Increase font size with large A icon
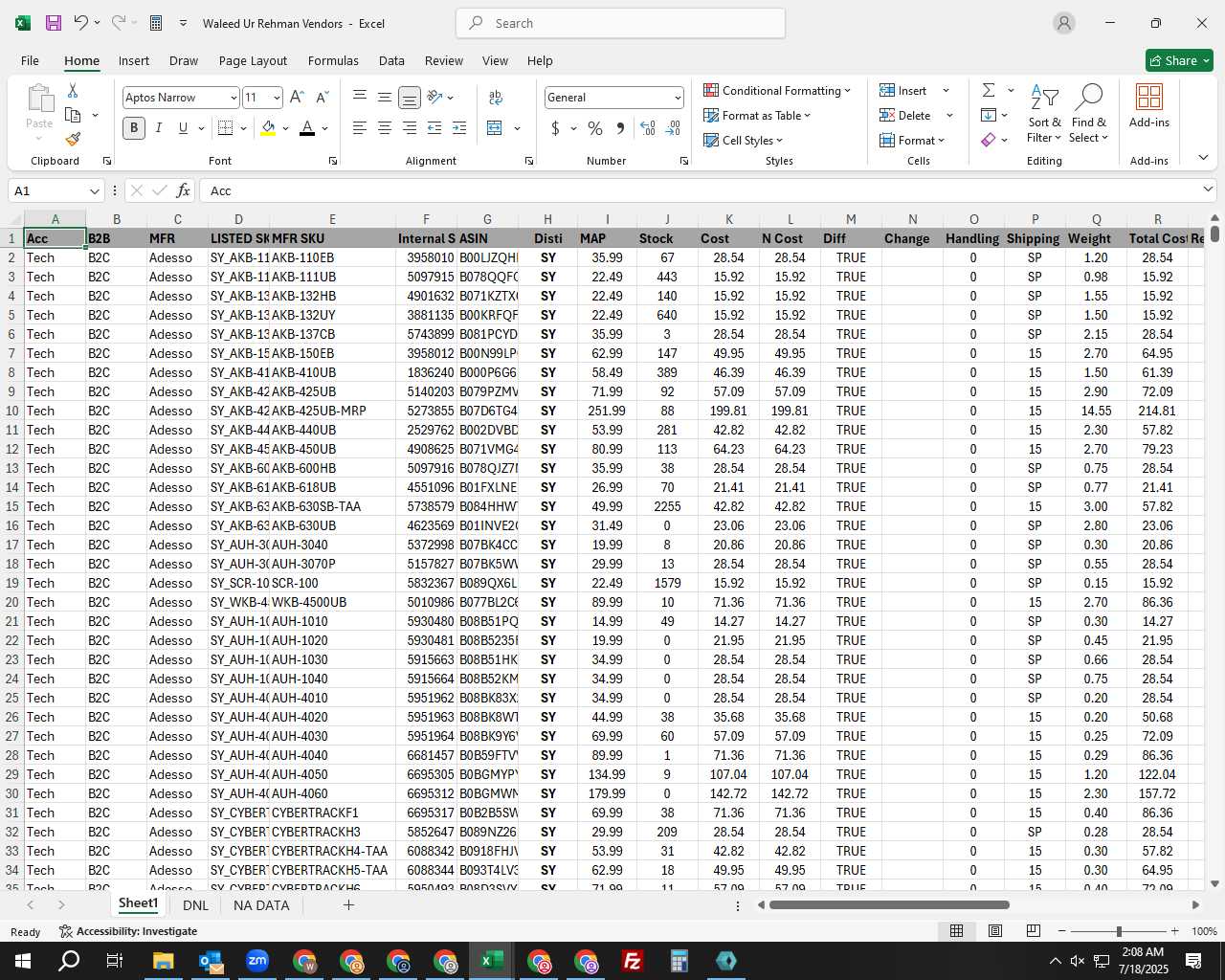 [297, 98]
